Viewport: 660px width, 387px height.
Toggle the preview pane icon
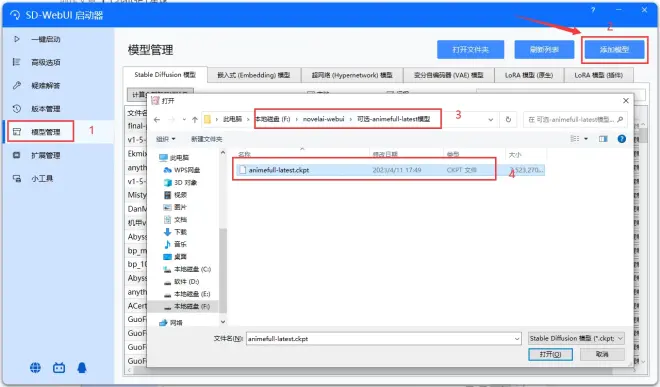point(603,139)
